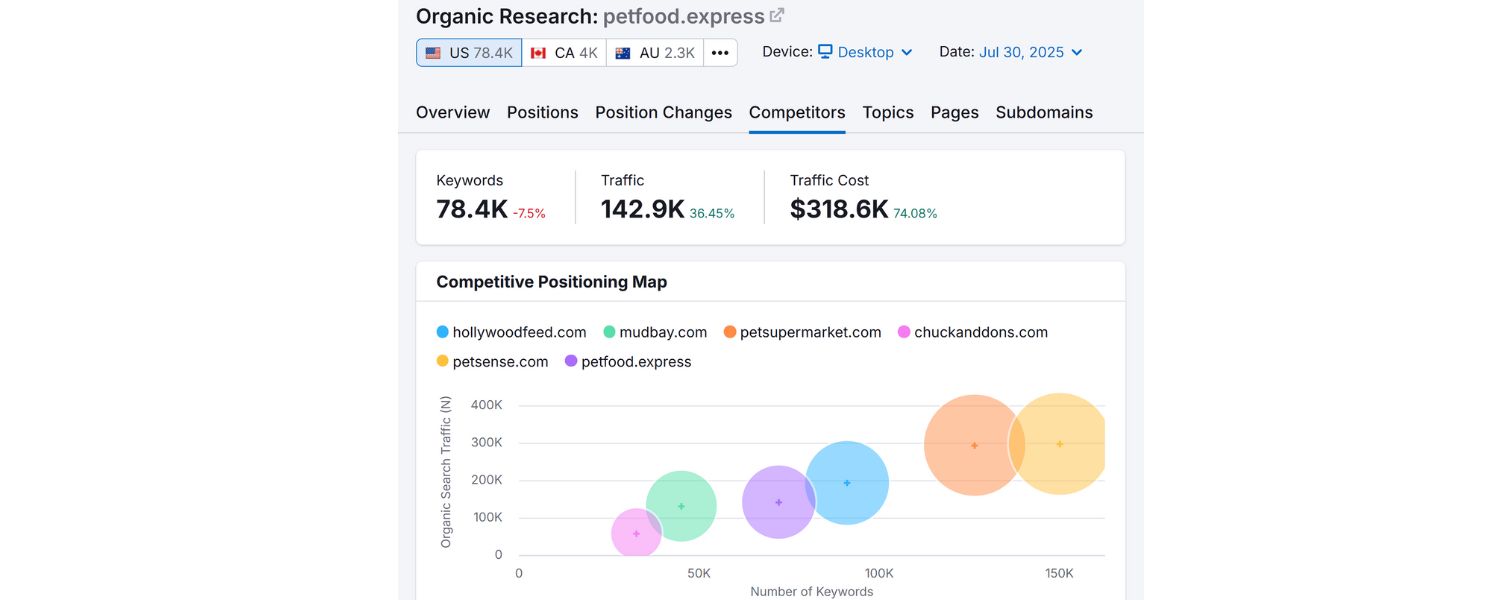Screen dimensions: 1500x600
Task: Toggle chuckanddons.com legend entry
Action: click(972, 332)
